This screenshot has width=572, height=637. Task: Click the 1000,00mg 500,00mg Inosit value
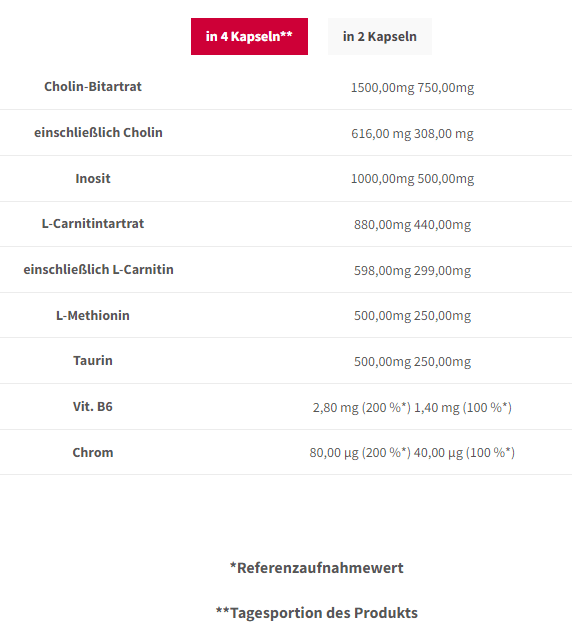(412, 178)
